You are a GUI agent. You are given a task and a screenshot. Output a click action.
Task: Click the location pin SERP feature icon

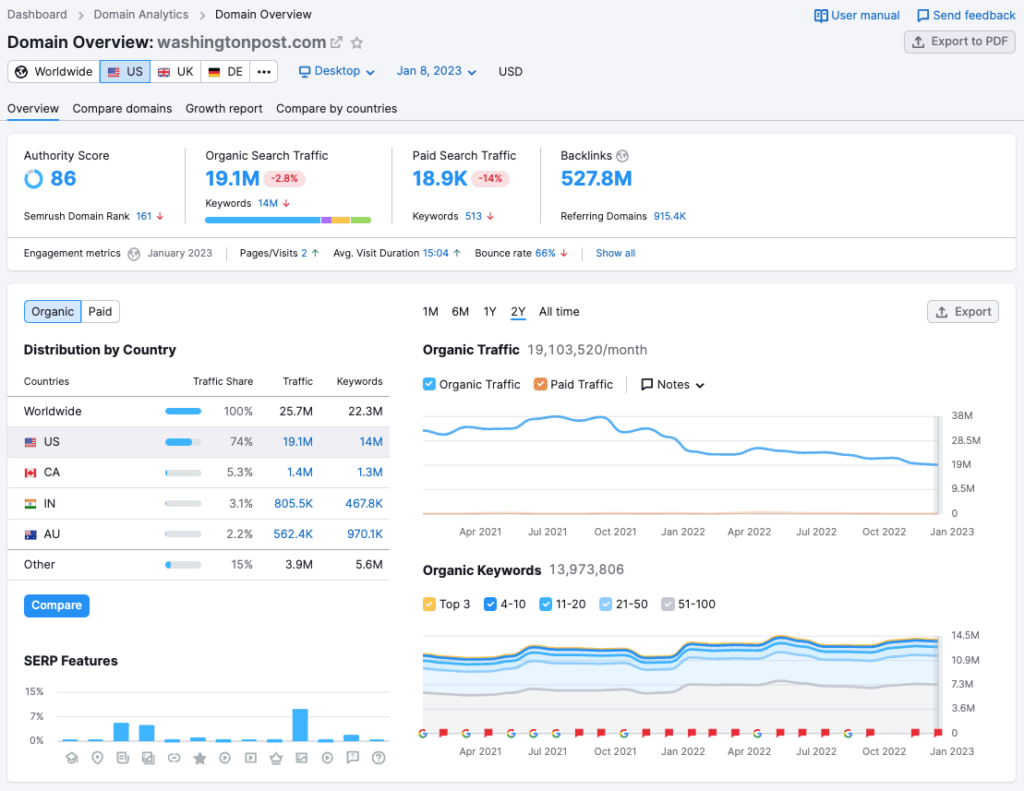click(97, 758)
